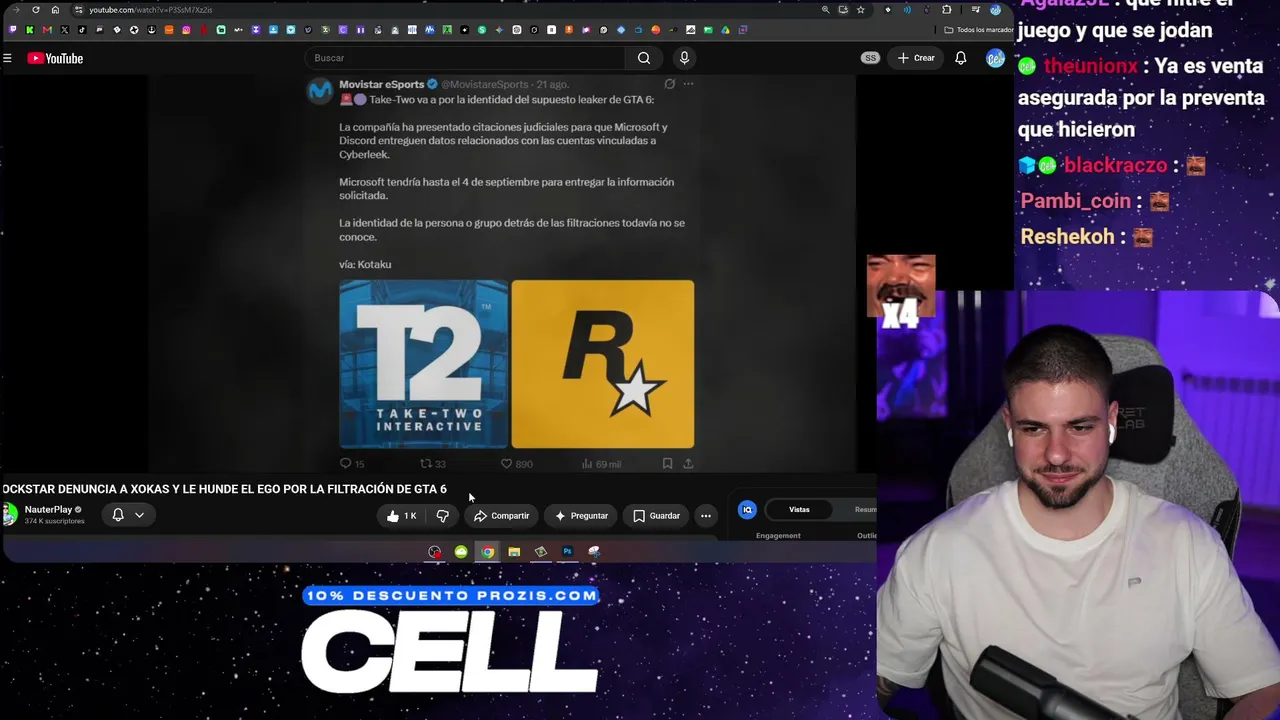
Task: Go to the browser home page
Action: pos(55,10)
